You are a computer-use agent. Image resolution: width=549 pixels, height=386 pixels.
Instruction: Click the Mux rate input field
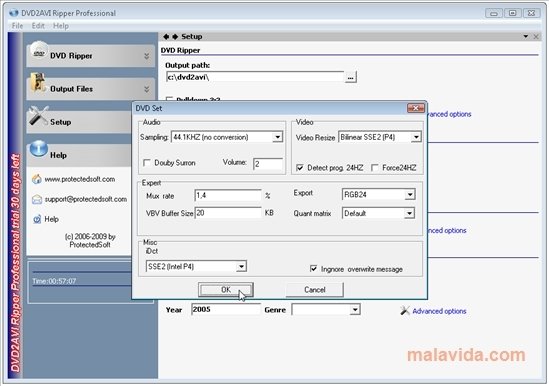[x=228, y=195]
